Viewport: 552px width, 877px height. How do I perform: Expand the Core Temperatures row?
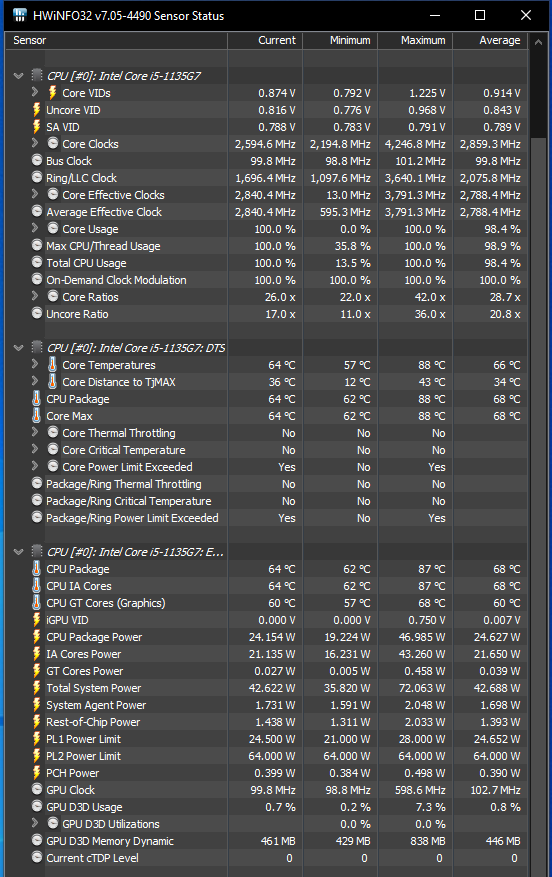point(35,364)
